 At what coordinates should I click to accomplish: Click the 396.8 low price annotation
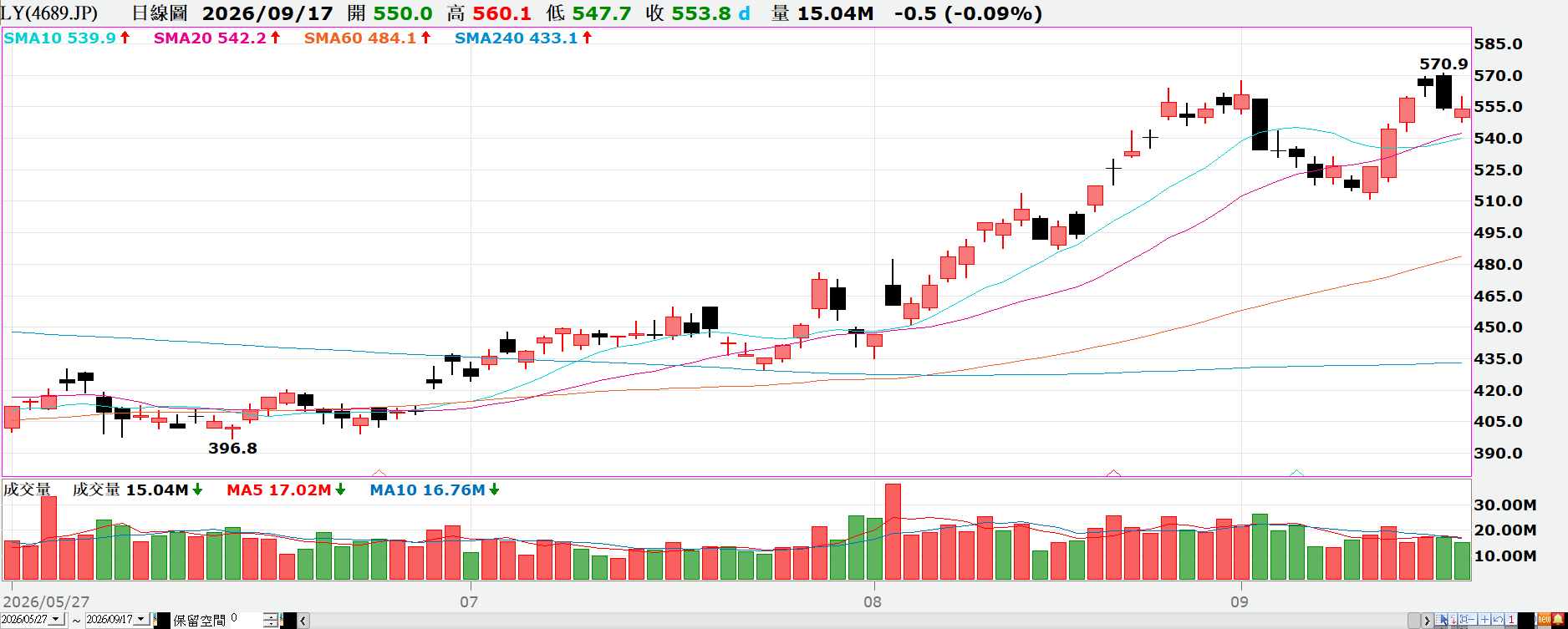232,449
